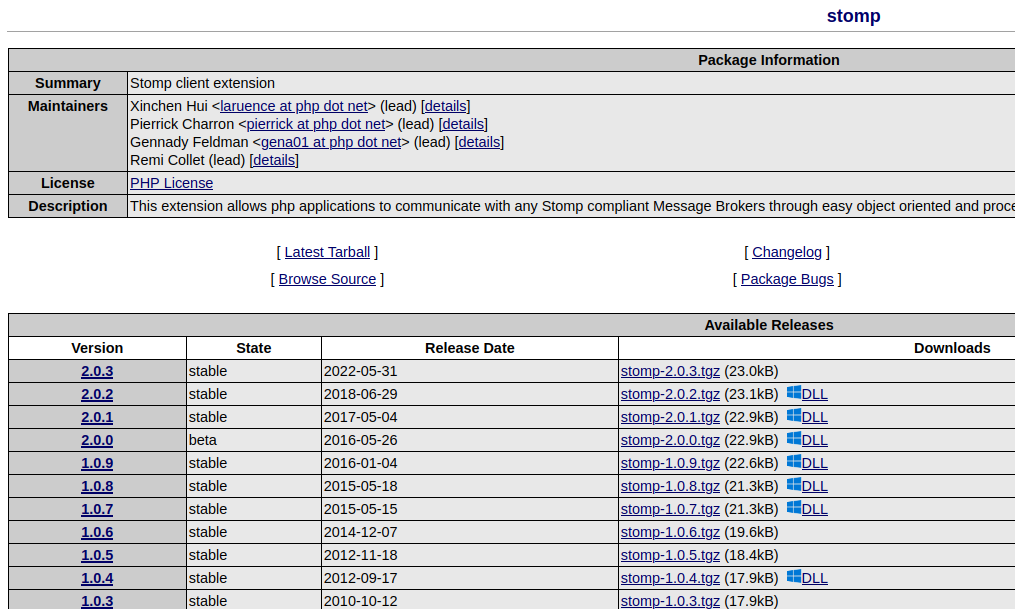Download stomp-2.0.2.tgz
The image size is (1015, 609).
670,394
